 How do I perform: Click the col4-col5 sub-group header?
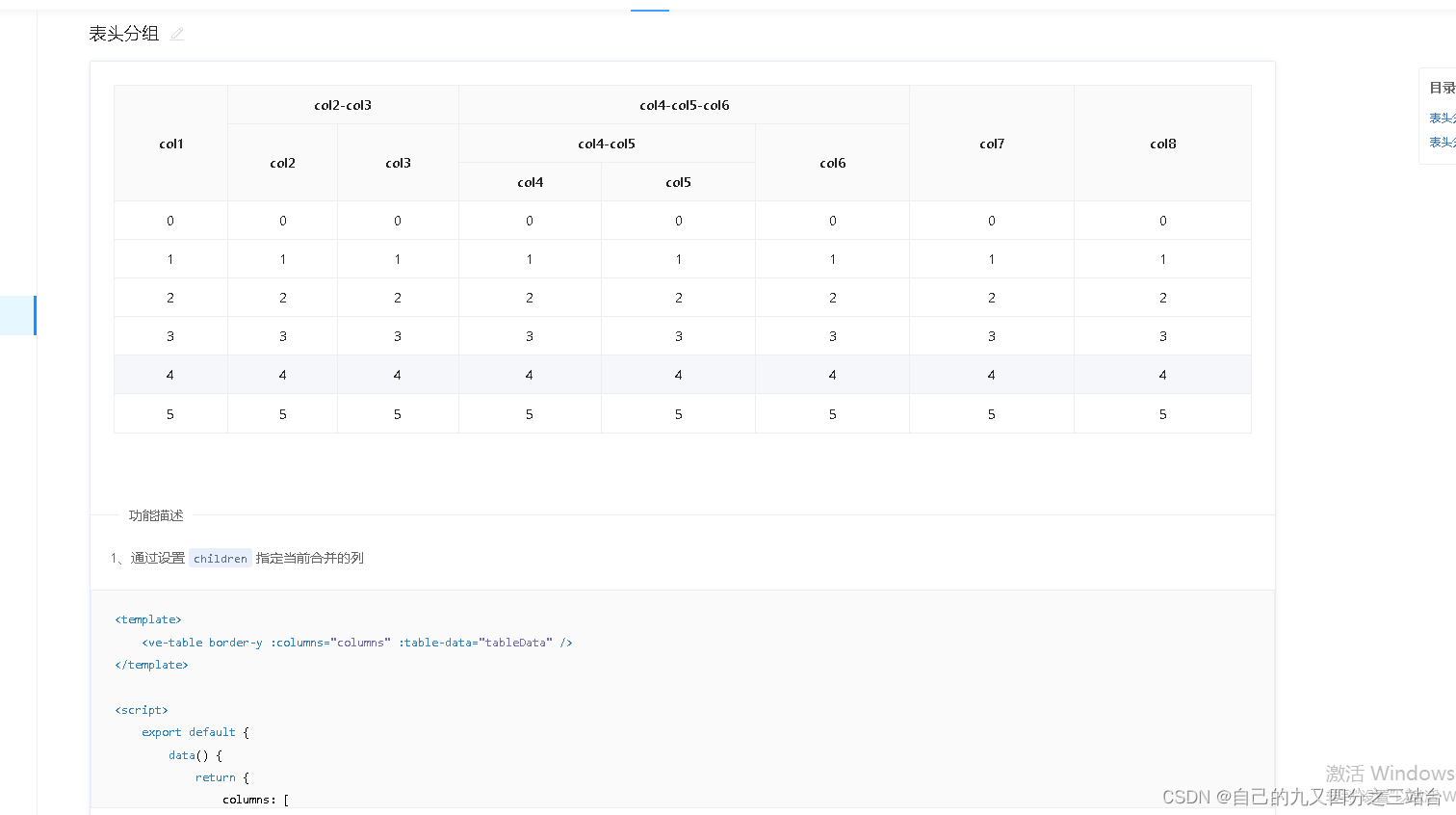[607, 144]
